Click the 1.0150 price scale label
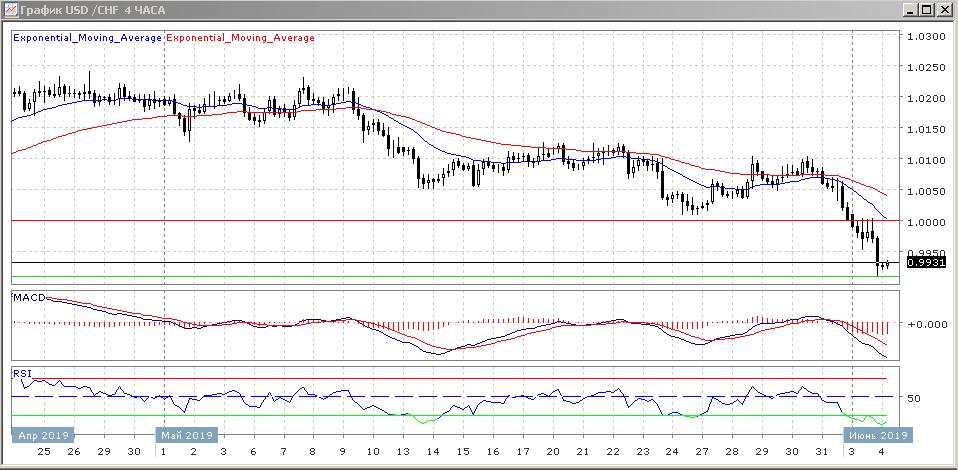 pos(925,129)
